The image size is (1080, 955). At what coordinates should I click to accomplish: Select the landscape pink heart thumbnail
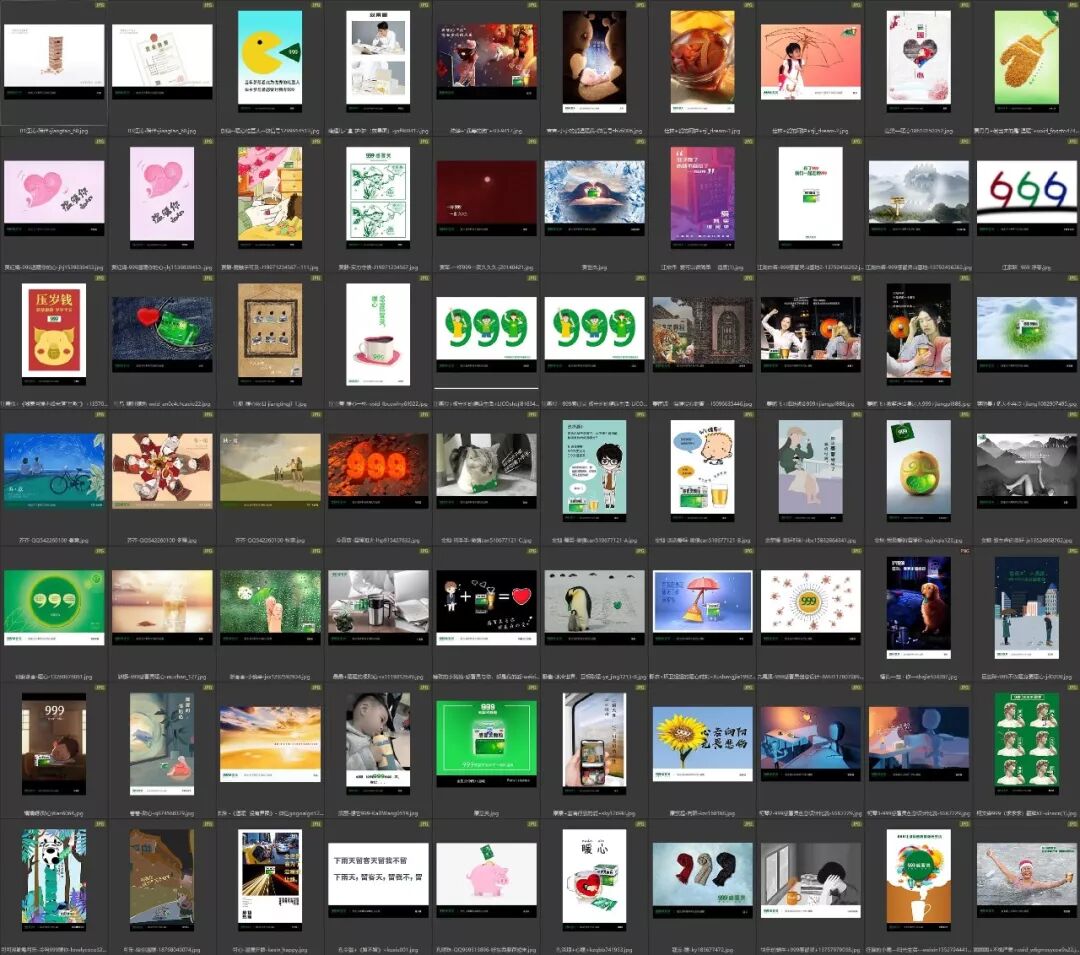click(54, 199)
